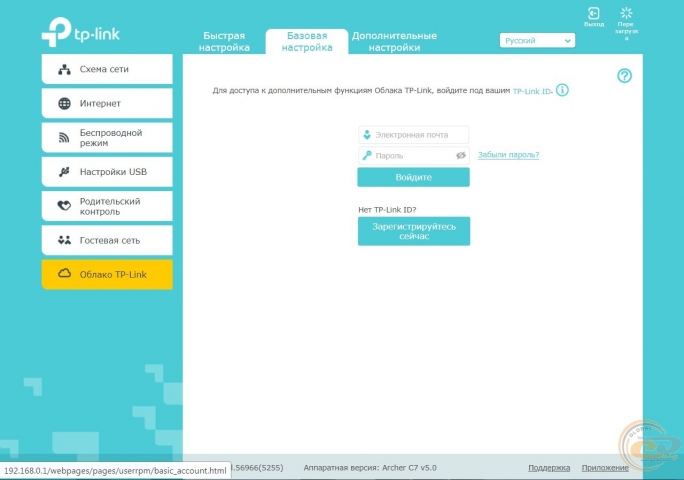
Task: Click the Нет TP-Link ID? label
Action: click(x=387, y=210)
